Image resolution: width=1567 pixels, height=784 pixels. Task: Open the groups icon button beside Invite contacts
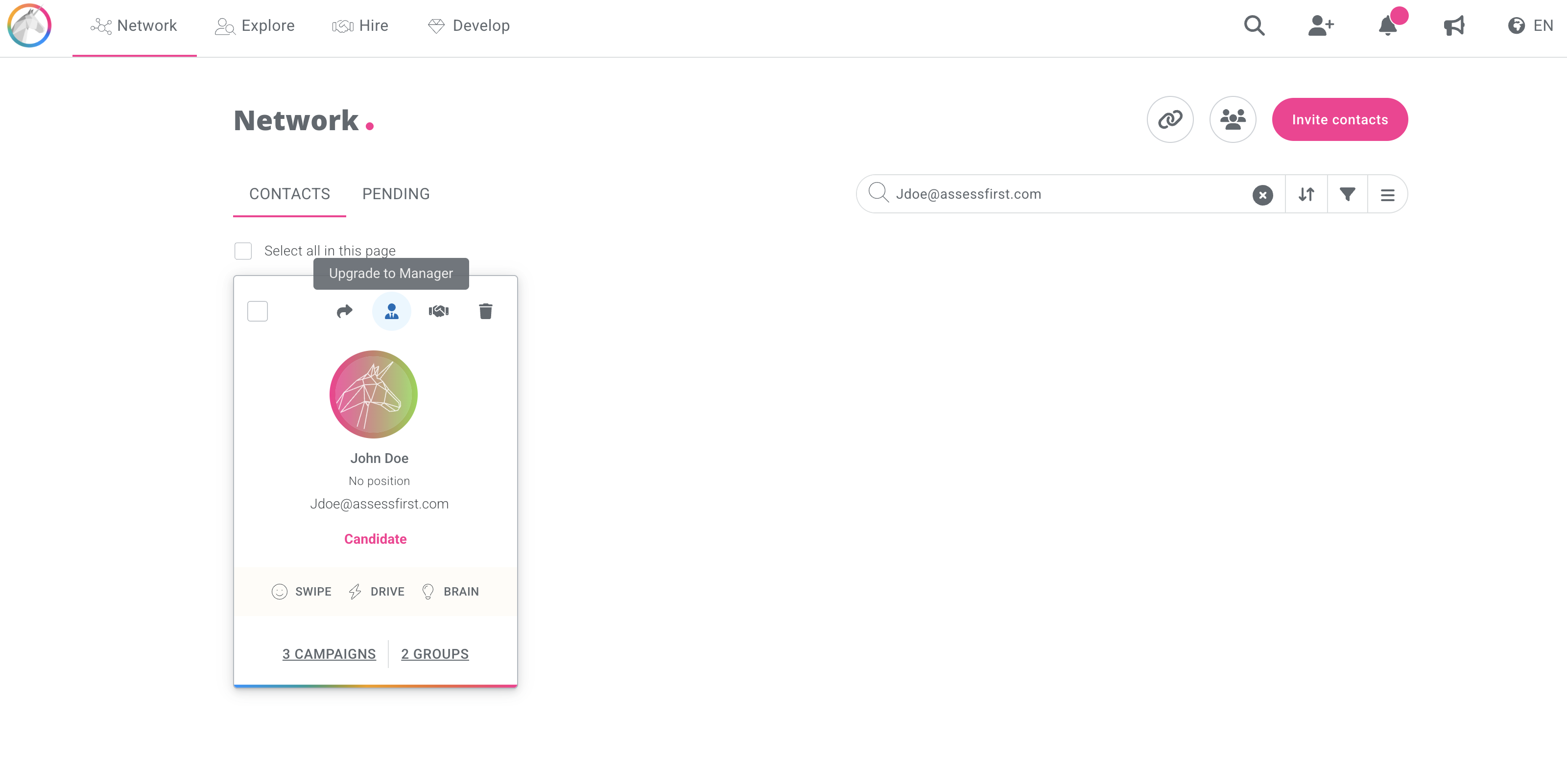point(1233,119)
